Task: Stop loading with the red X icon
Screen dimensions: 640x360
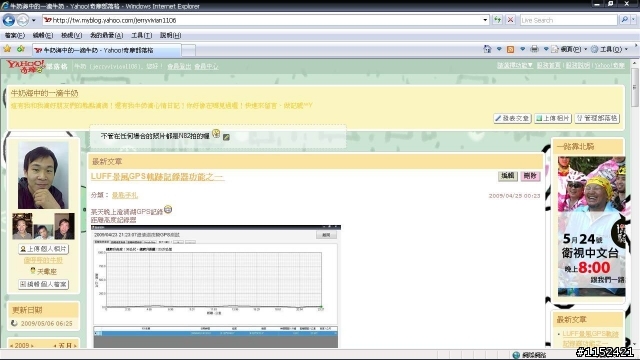Action: coord(510,20)
